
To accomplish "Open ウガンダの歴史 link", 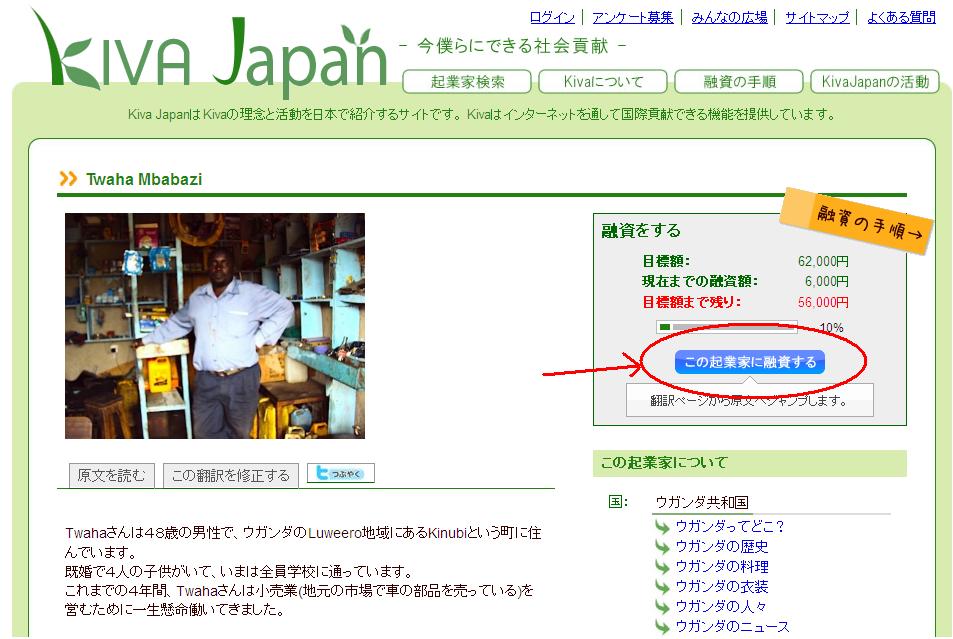I will [721, 547].
